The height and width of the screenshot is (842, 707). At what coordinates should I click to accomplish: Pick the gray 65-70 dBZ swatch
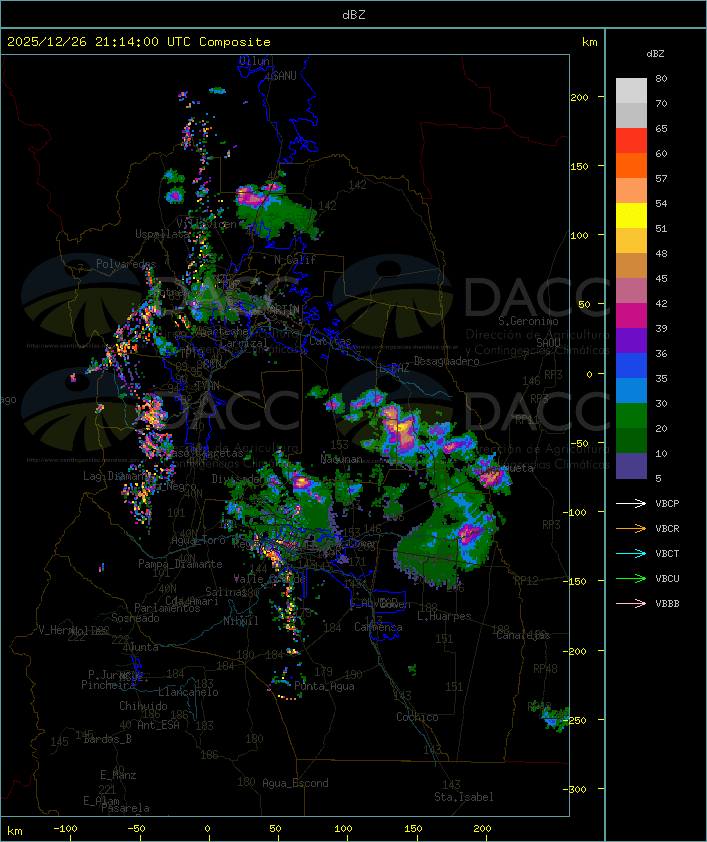631,115
